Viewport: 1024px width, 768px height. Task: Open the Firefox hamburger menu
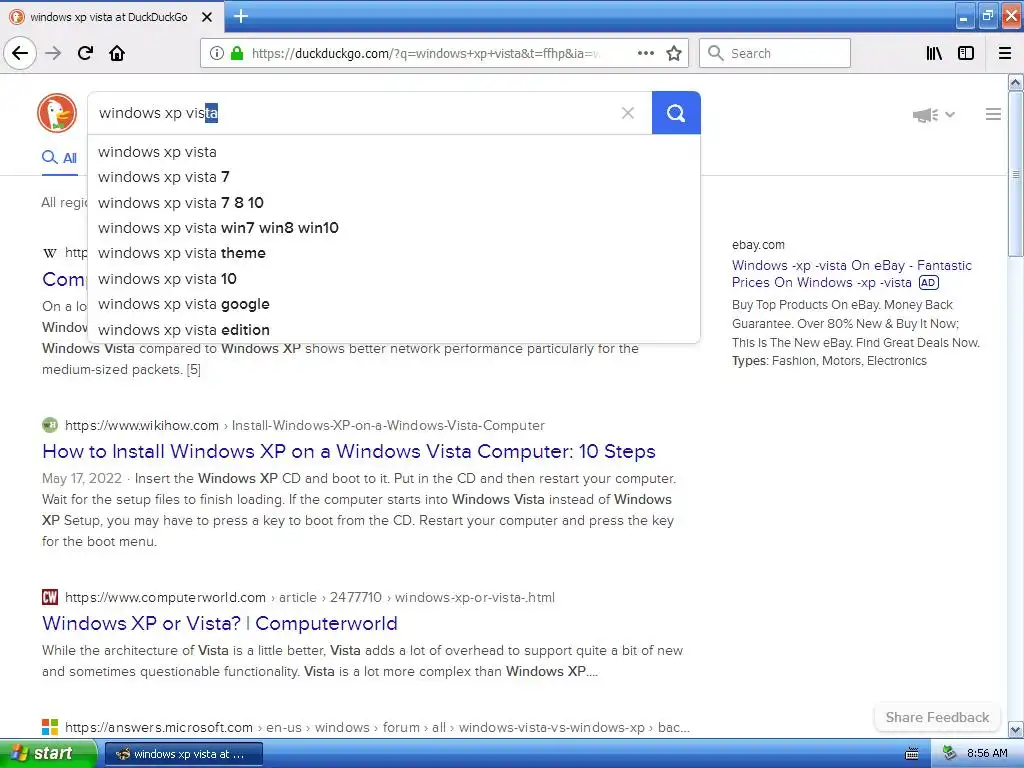click(x=1005, y=54)
